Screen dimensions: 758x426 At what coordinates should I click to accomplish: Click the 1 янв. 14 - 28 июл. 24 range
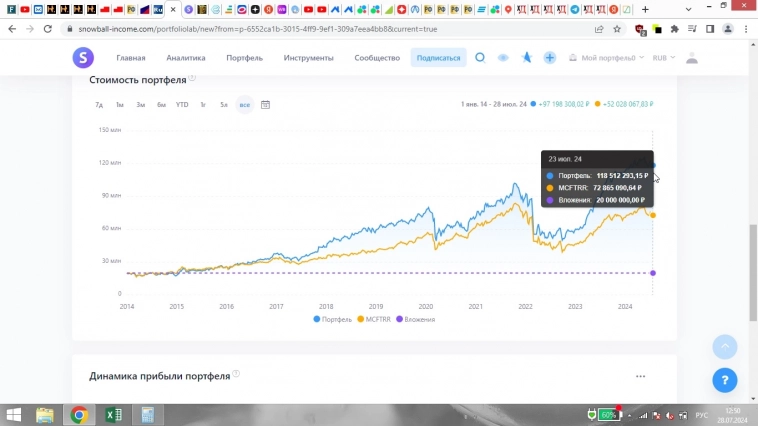pos(494,104)
